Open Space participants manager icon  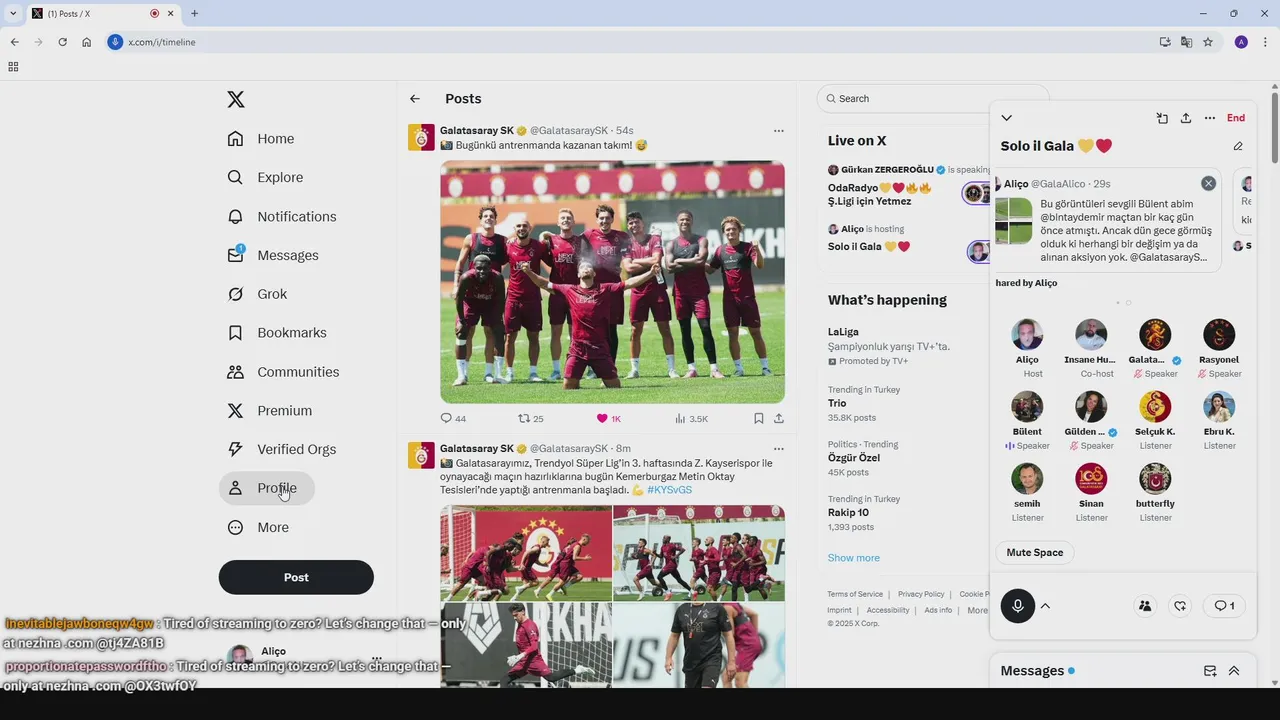pos(1145,606)
